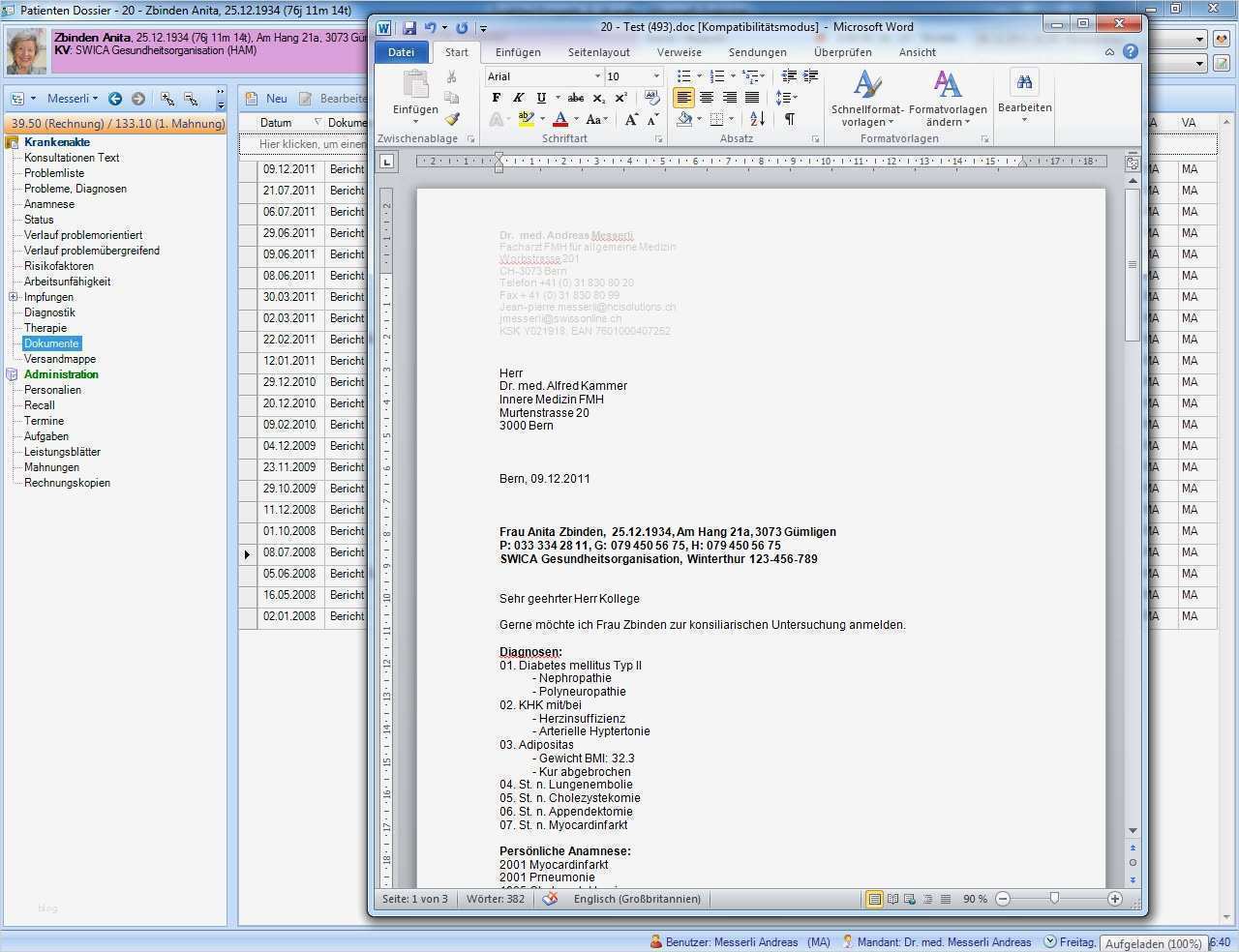Click the collapse-all tree icon in Patienten Dossier
Screen dimensions: 1239x952
[191, 99]
